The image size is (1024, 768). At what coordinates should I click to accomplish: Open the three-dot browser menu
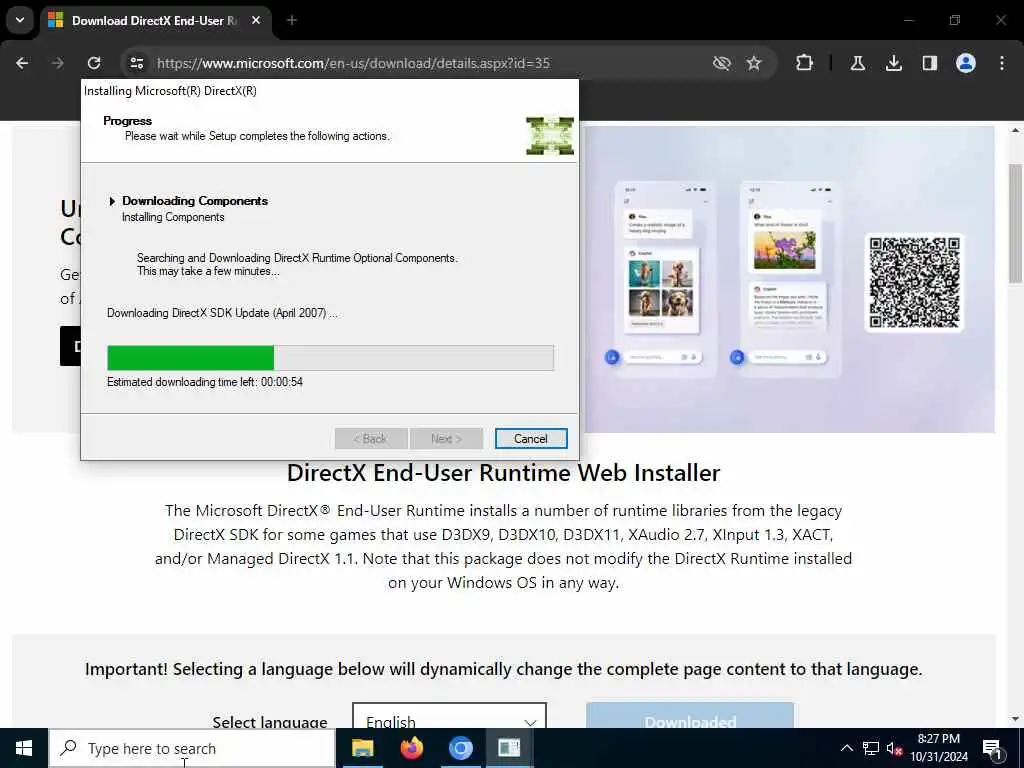tap(1002, 63)
